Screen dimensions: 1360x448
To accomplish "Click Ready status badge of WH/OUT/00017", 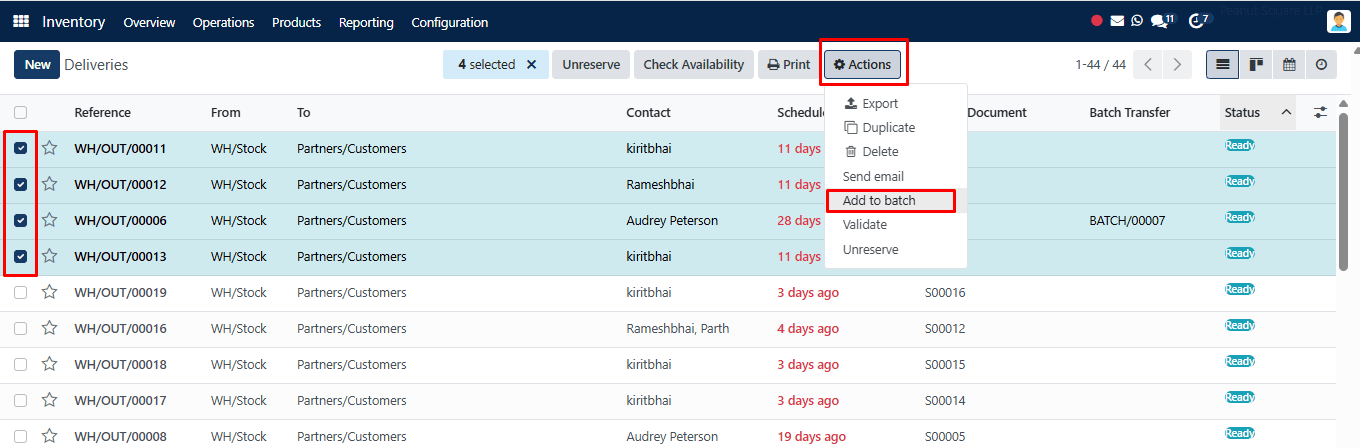I will point(1240,397).
